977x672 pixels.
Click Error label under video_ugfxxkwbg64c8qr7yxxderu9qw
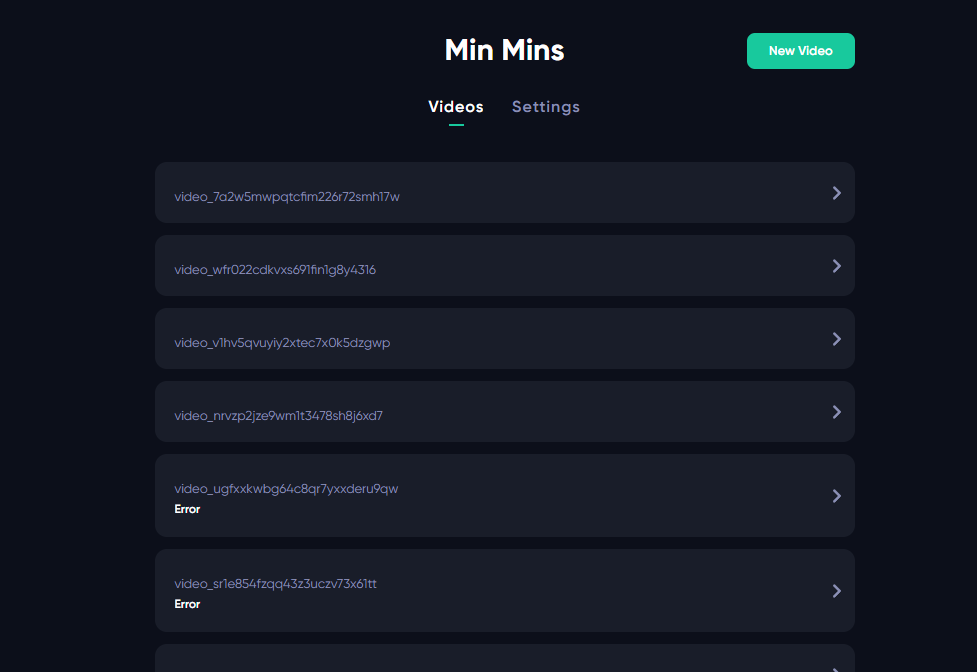click(187, 509)
